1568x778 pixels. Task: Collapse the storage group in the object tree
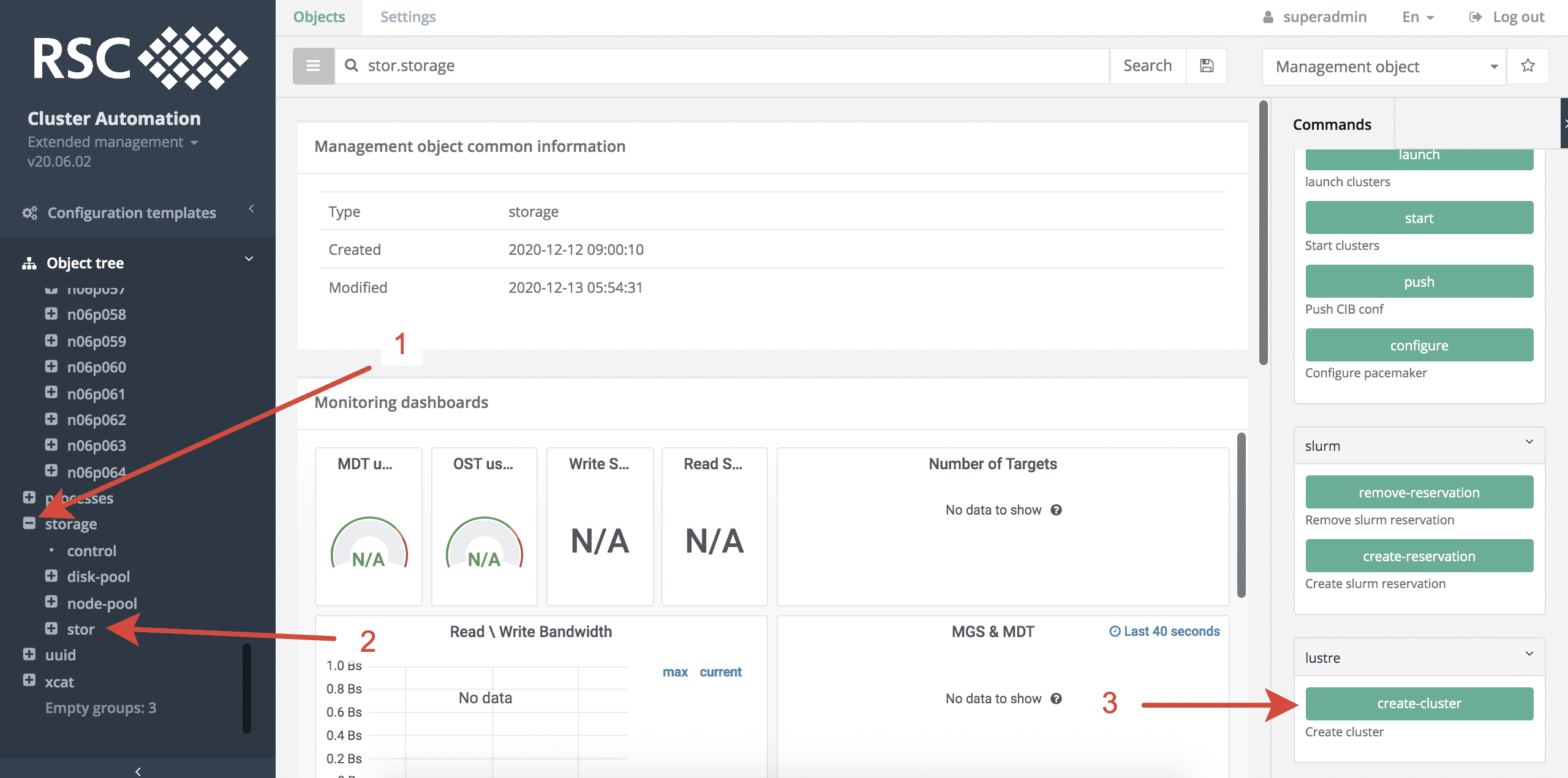[x=29, y=524]
